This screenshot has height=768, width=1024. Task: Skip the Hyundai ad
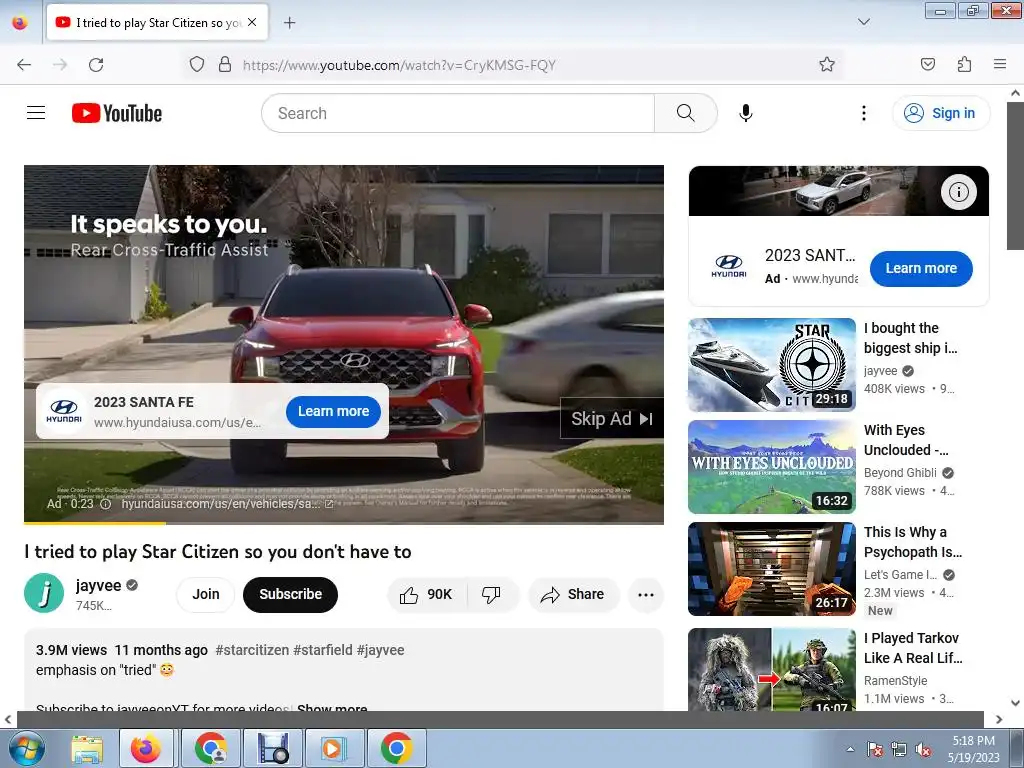[611, 419]
